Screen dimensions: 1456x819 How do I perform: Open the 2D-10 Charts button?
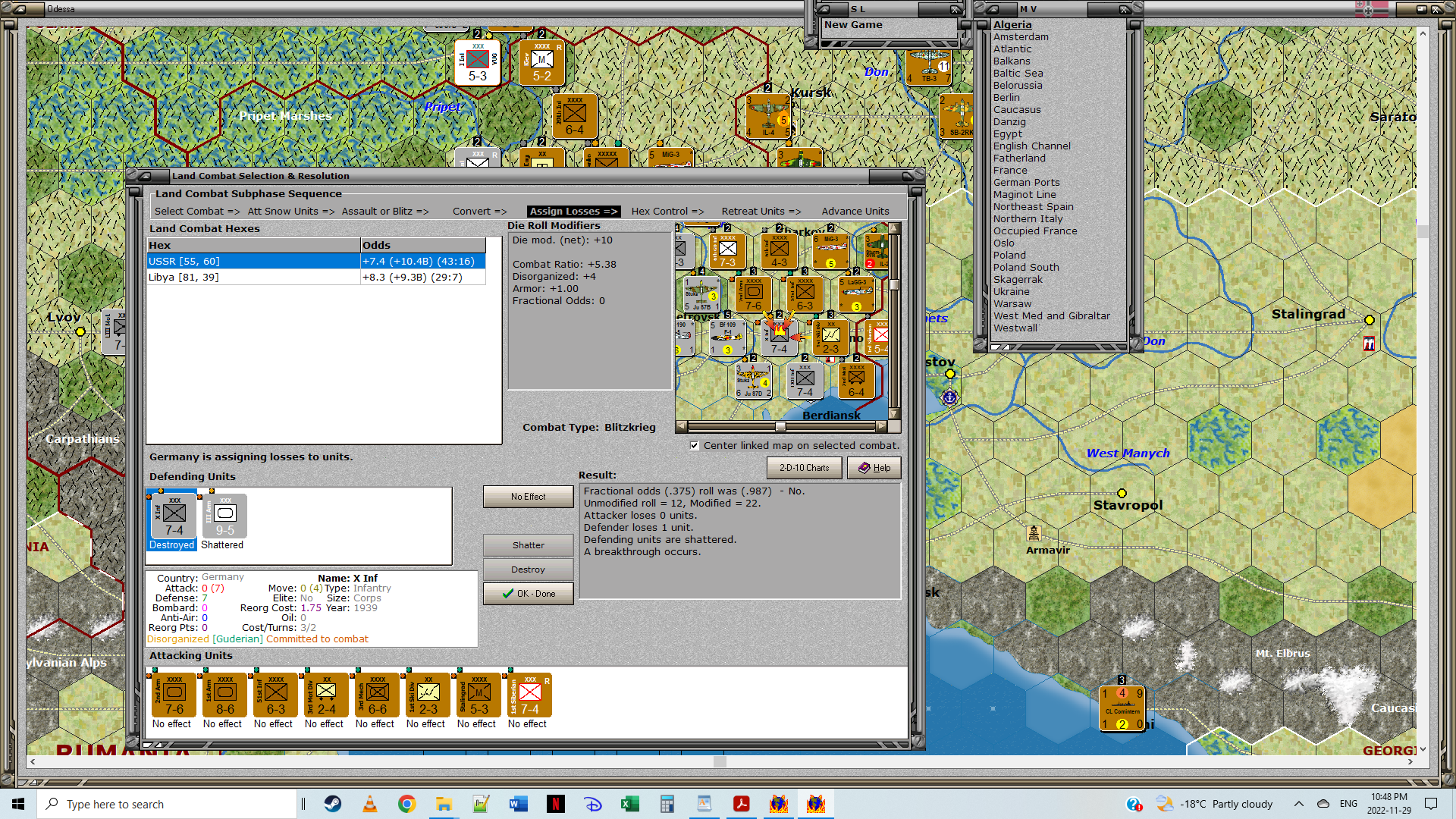(804, 468)
